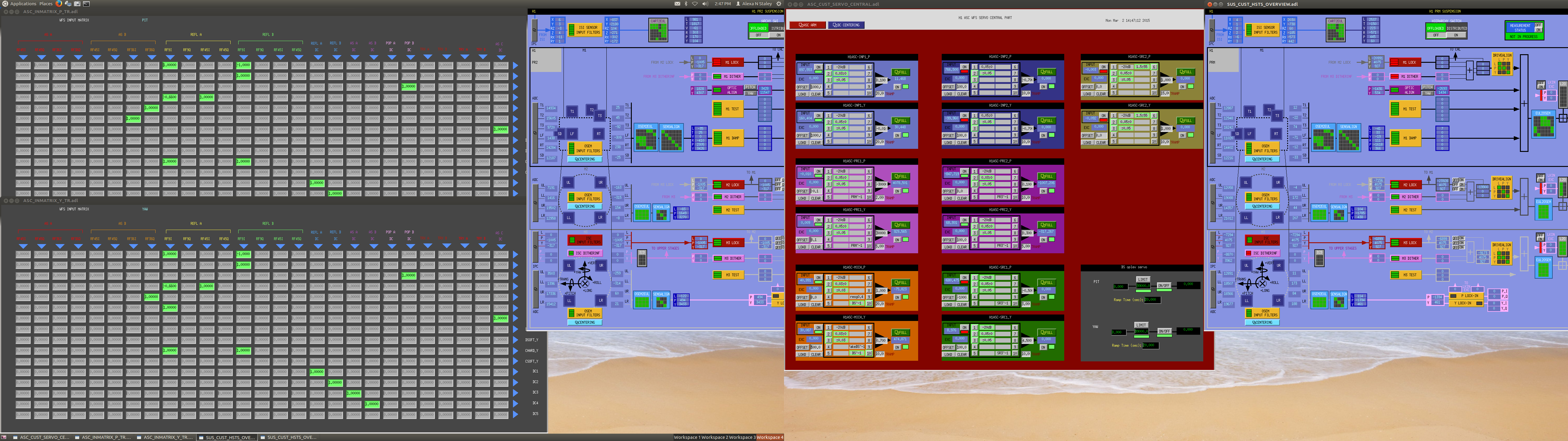This screenshot has height=441, width=1568.
Task: Open DRIVEALIGN matrix in PRM M1 stage
Action: 1502,64
